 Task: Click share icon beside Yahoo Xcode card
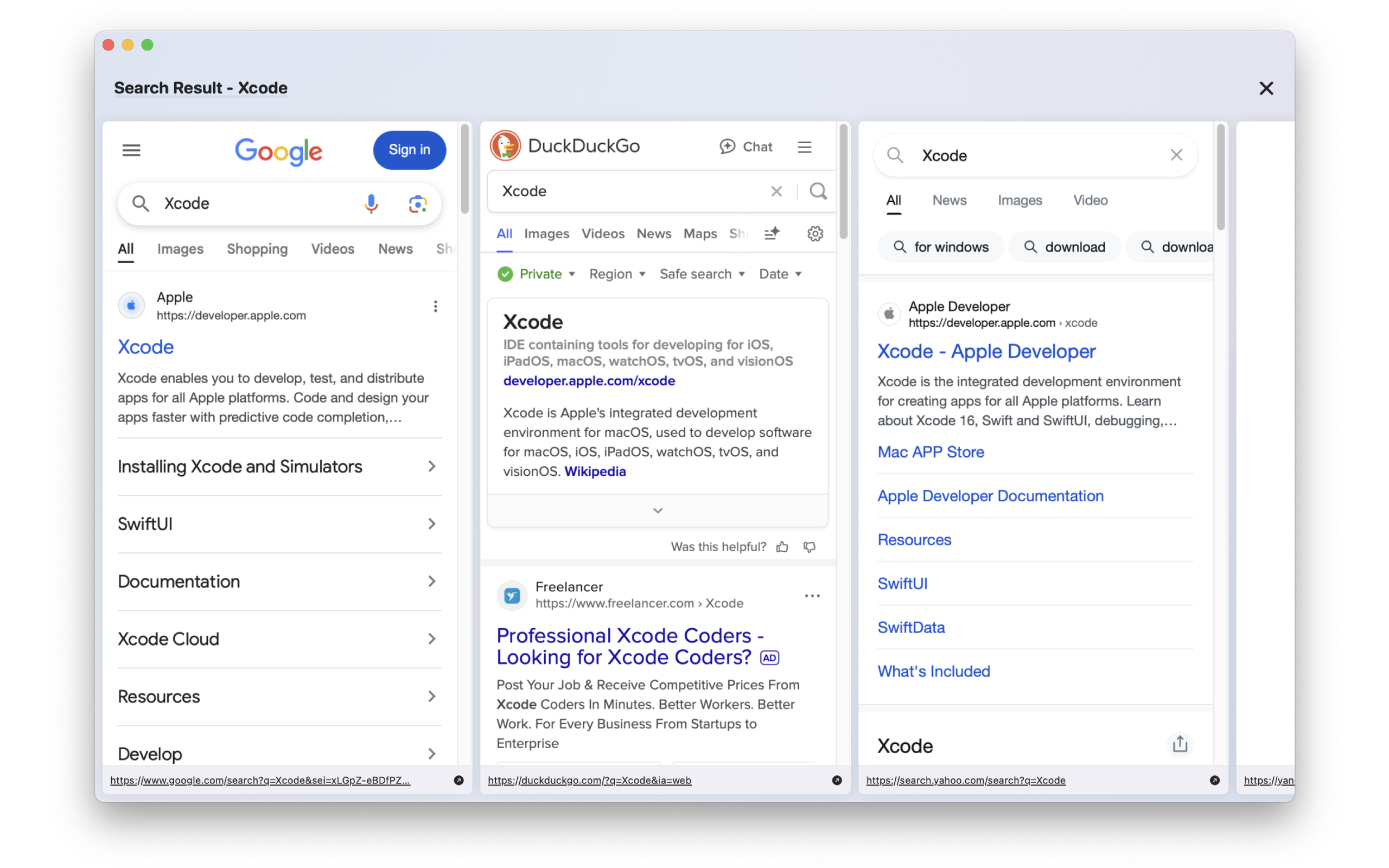click(x=1180, y=744)
